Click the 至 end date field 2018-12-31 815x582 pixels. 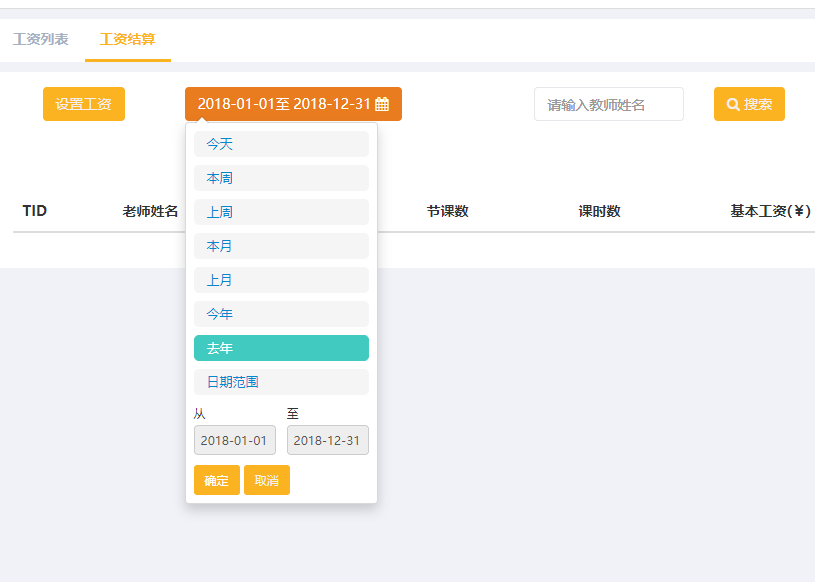pyautogui.click(x=328, y=440)
